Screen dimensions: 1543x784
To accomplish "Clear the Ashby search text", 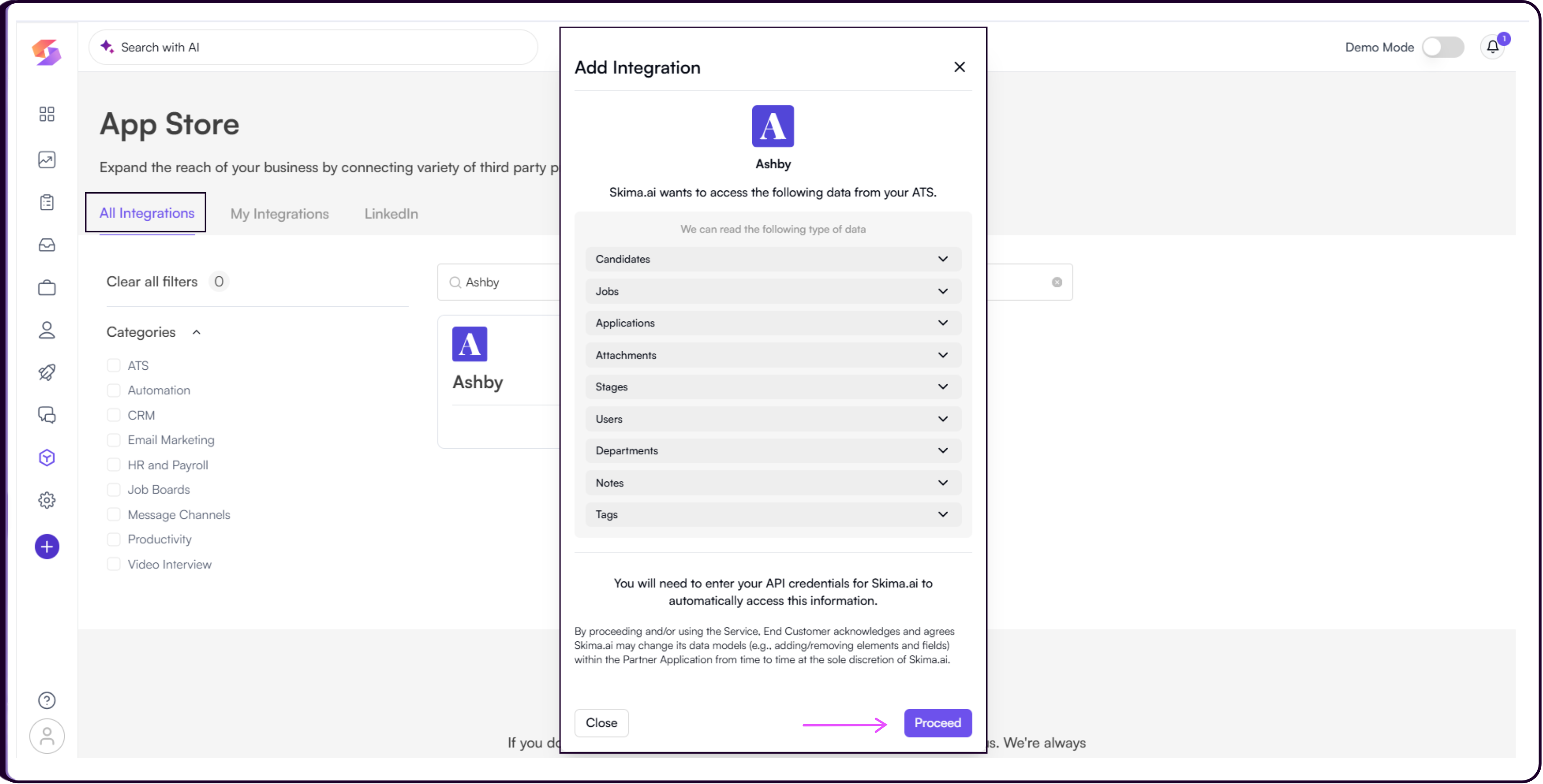I will pos(1057,282).
